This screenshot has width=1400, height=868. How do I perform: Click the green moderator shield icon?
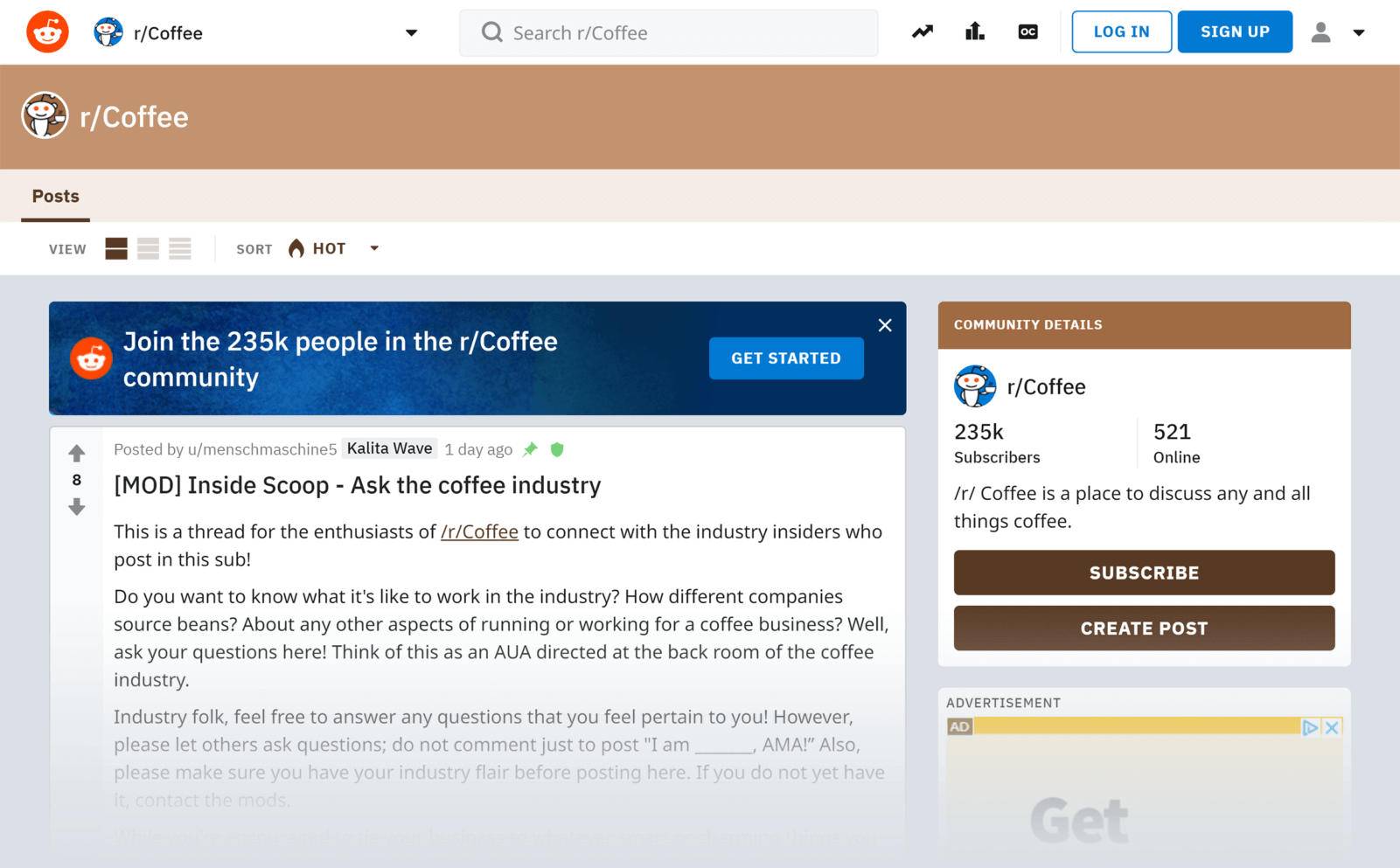(557, 449)
